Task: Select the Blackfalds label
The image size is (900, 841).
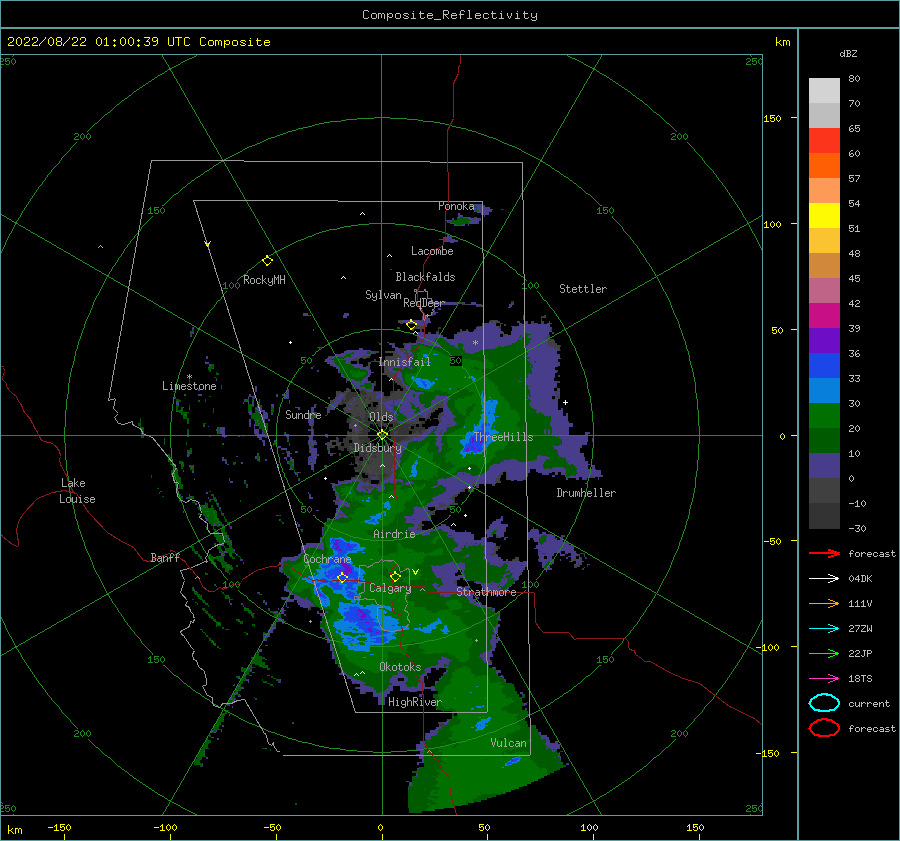Action: pyautogui.click(x=425, y=277)
